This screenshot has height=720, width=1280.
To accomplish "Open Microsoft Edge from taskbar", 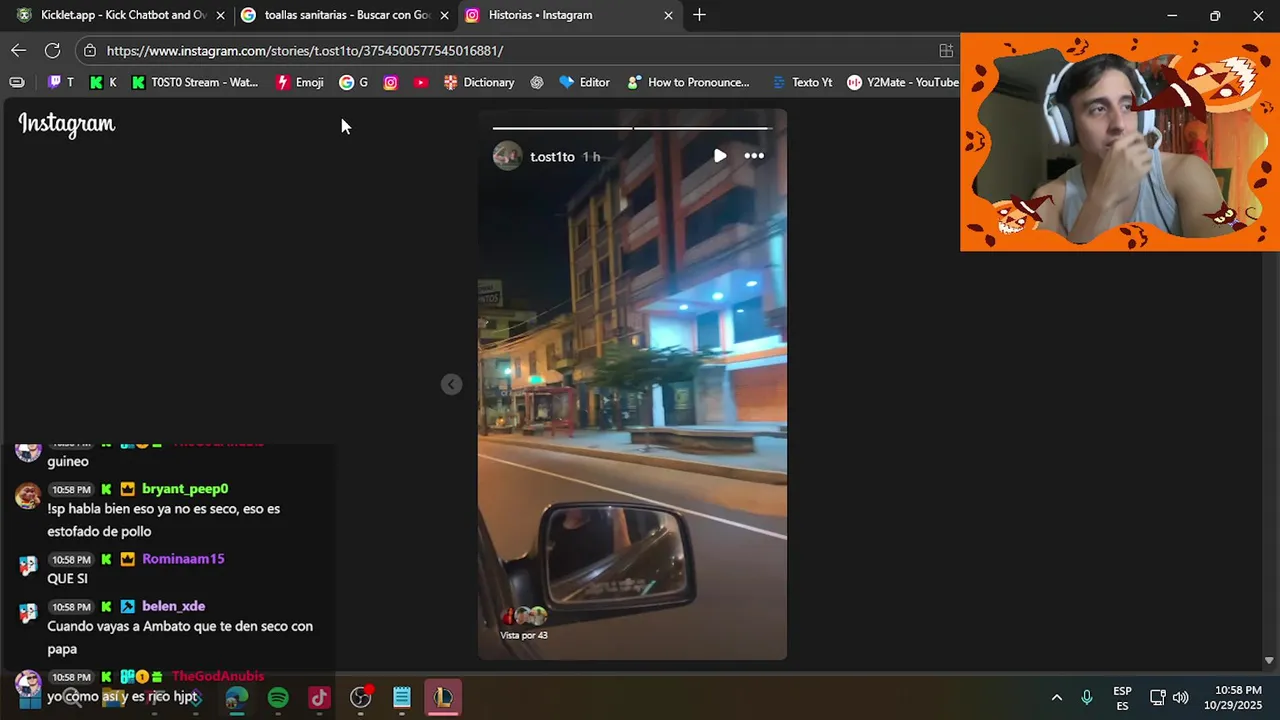I will click(x=237, y=697).
